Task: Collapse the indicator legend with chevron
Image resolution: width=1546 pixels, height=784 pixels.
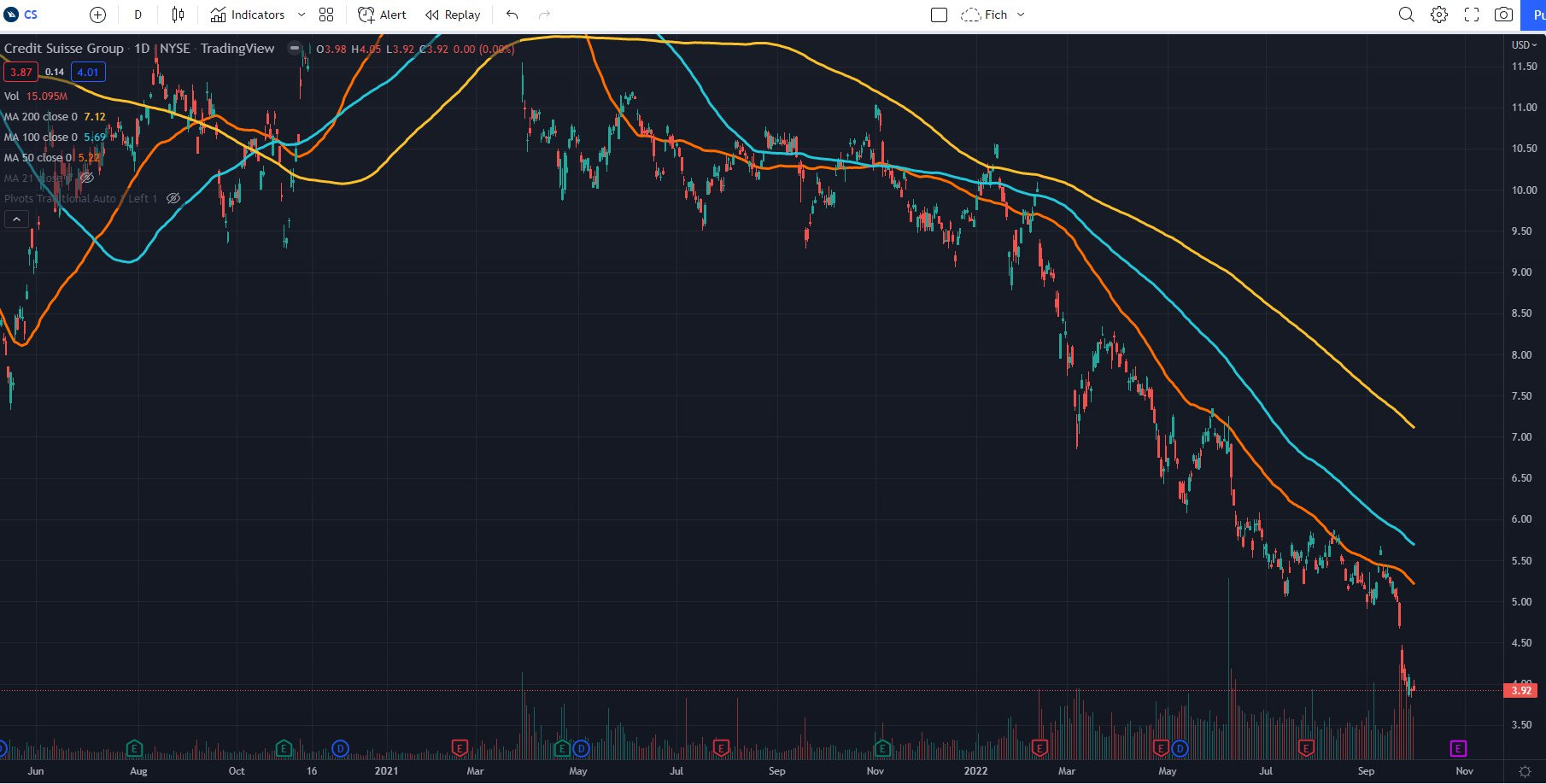Action: [16, 219]
